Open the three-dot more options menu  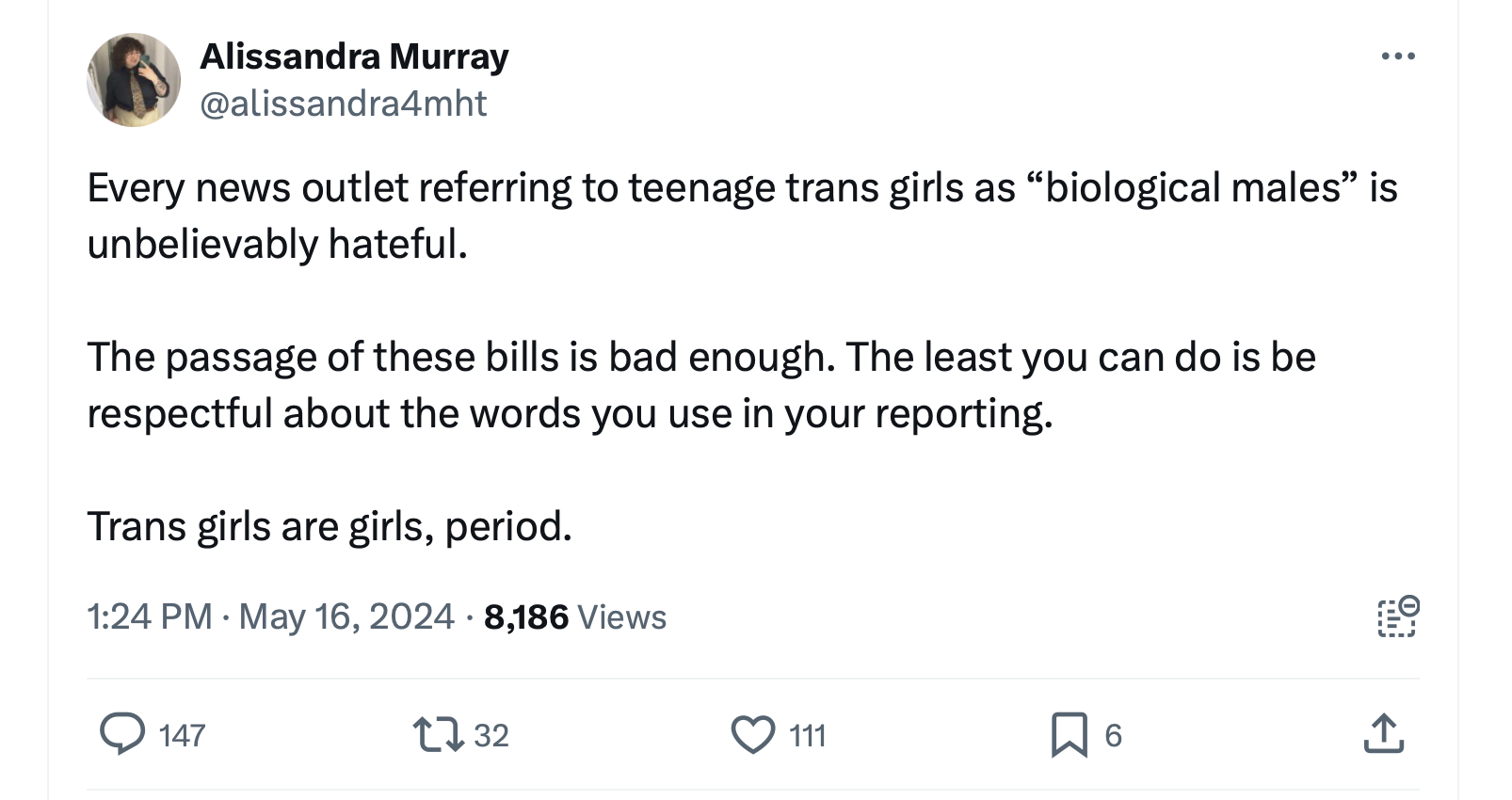pos(1398,56)
